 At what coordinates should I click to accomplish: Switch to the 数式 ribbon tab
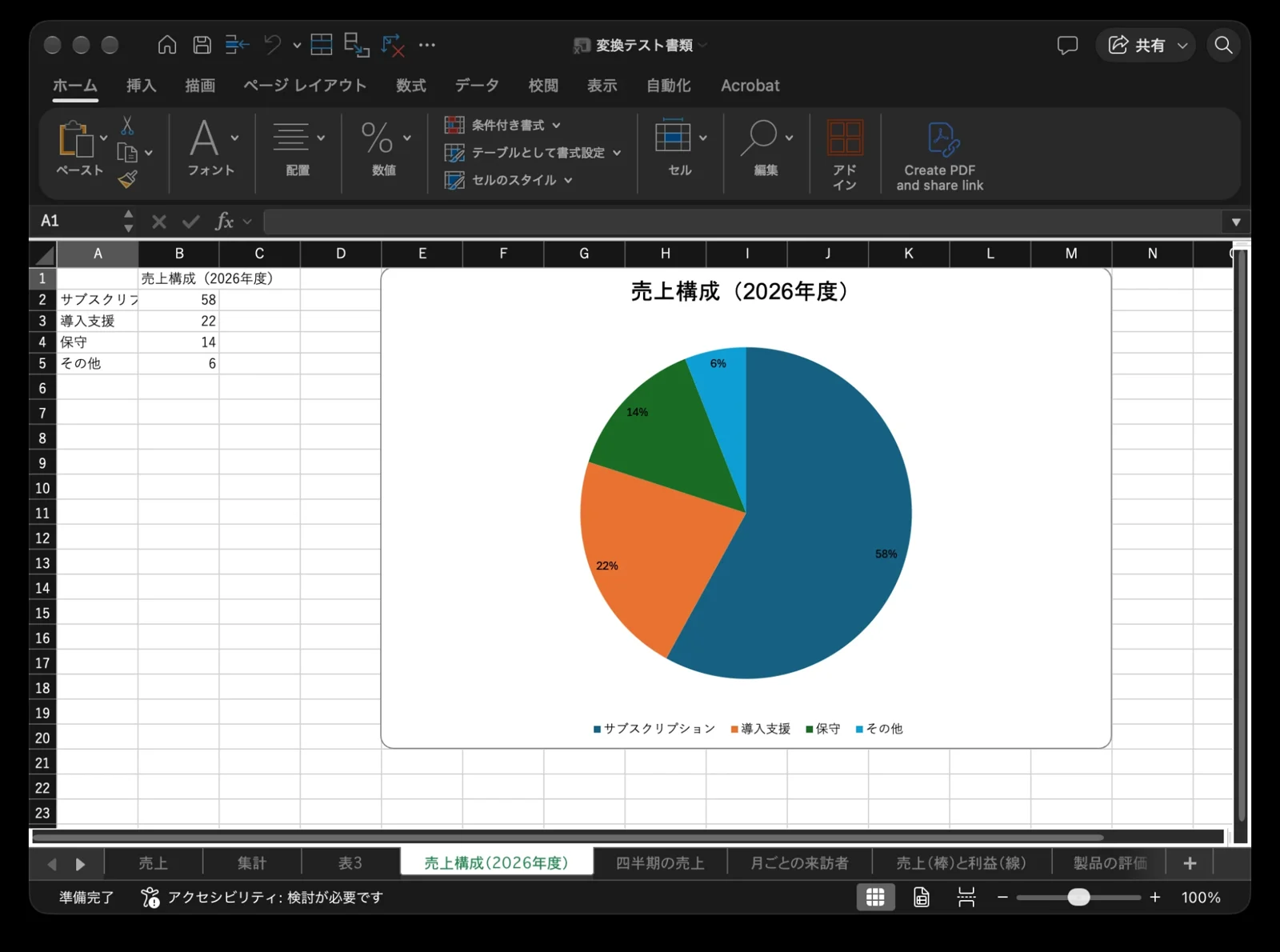tap(411, 86)
